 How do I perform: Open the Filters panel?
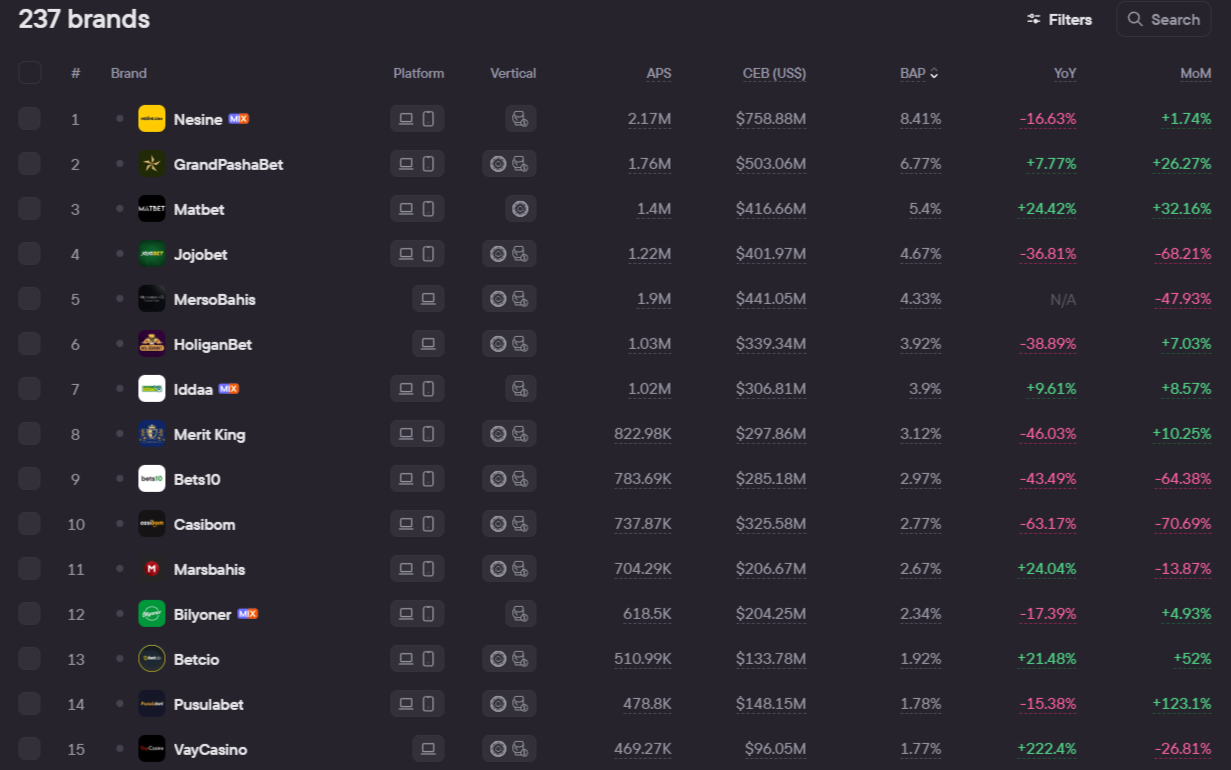pos(1059,19)
